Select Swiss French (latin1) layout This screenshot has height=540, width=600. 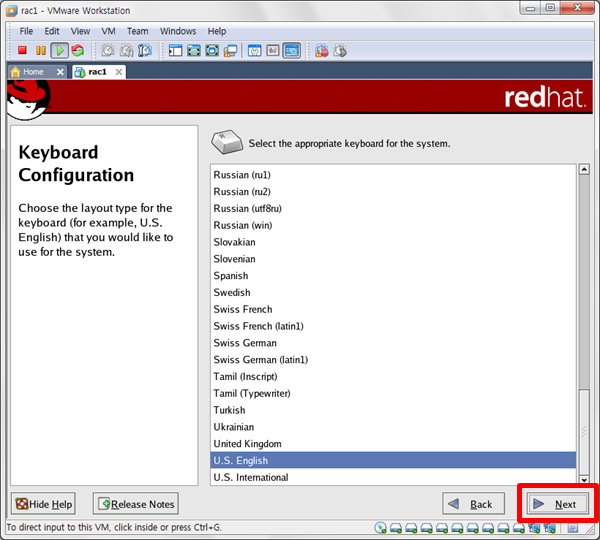click(x=393, y=326)
